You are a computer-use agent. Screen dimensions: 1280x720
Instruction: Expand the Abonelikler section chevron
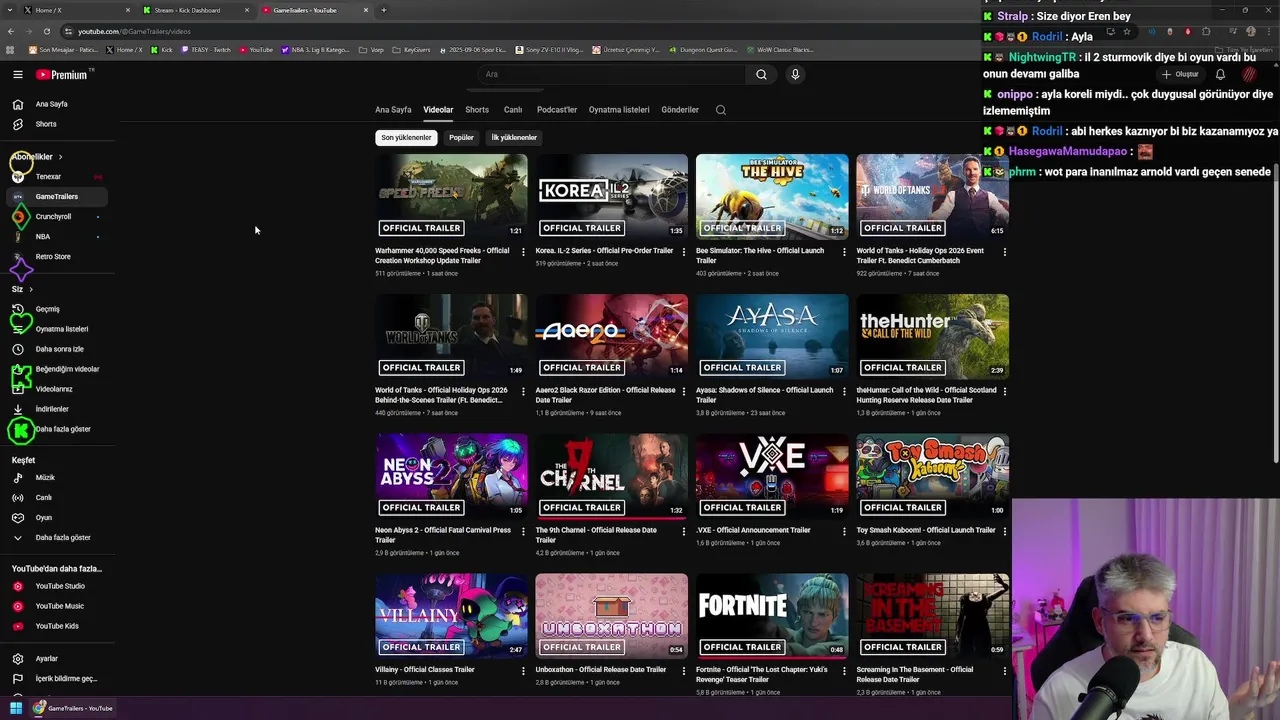60,157
